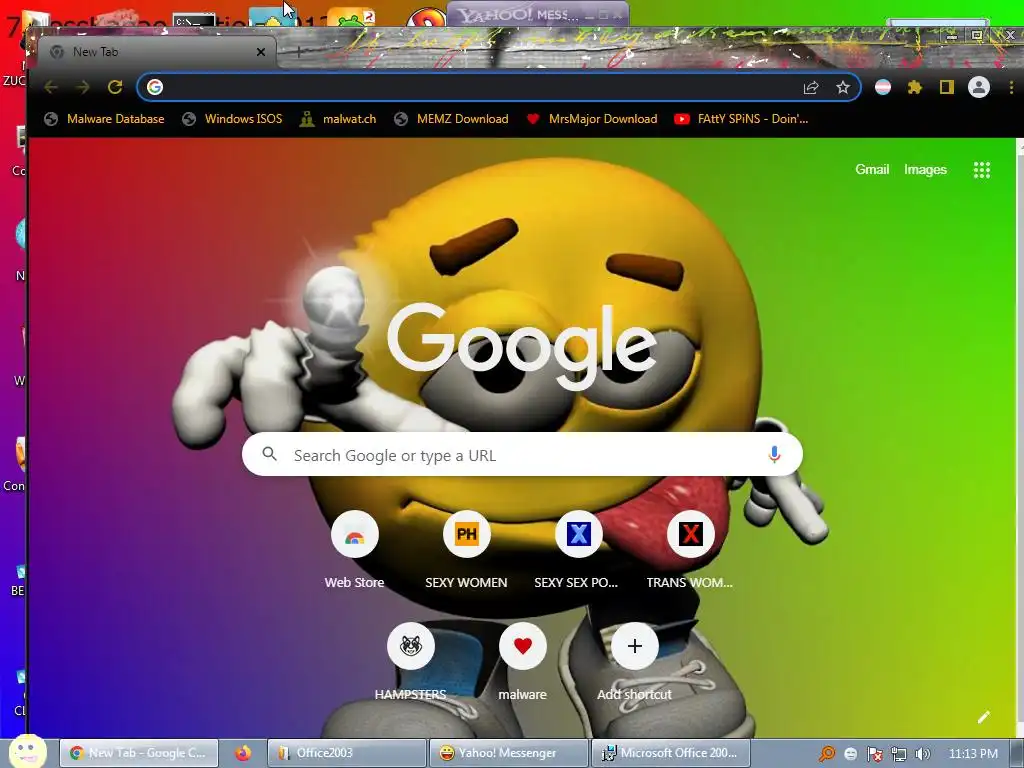Open Gmail from the new tab page
This screenshot has width=1024, height=768.
pyautogui.click(x=872, y=170)
